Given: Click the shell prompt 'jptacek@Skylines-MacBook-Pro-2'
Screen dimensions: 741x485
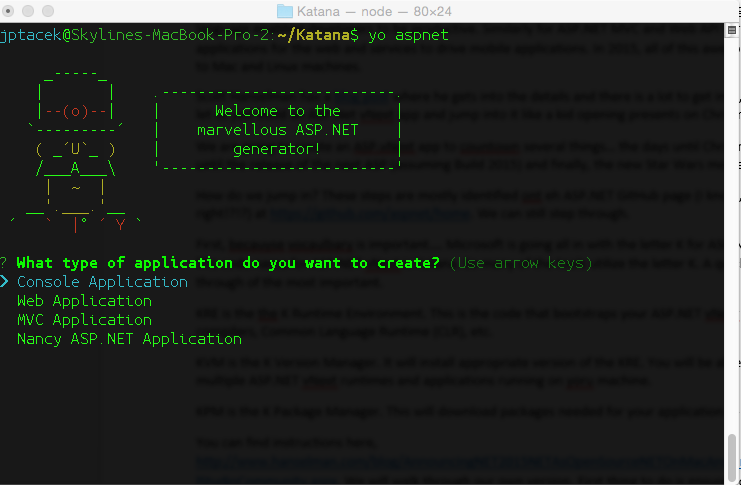Looking at the screenshot, I should [134, 35].
